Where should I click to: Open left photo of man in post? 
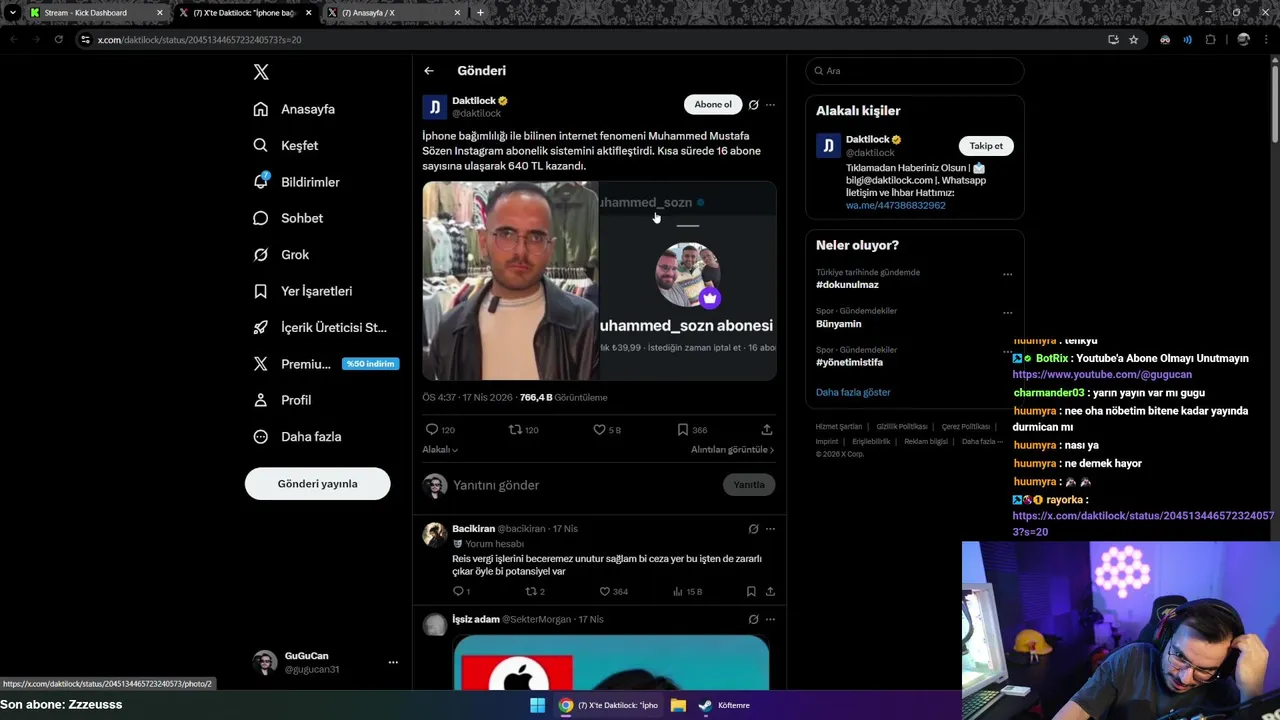tap(510, 281)
